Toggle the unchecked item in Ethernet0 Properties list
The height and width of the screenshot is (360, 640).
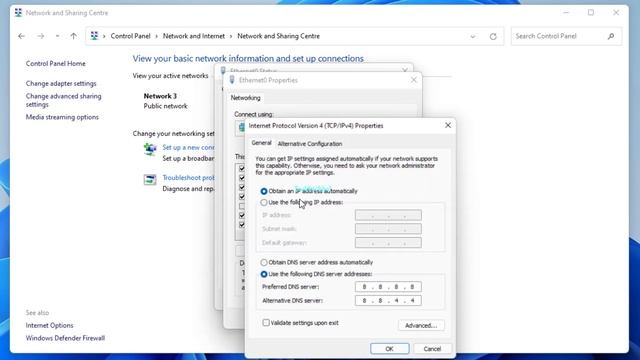[x=242, y=206]
